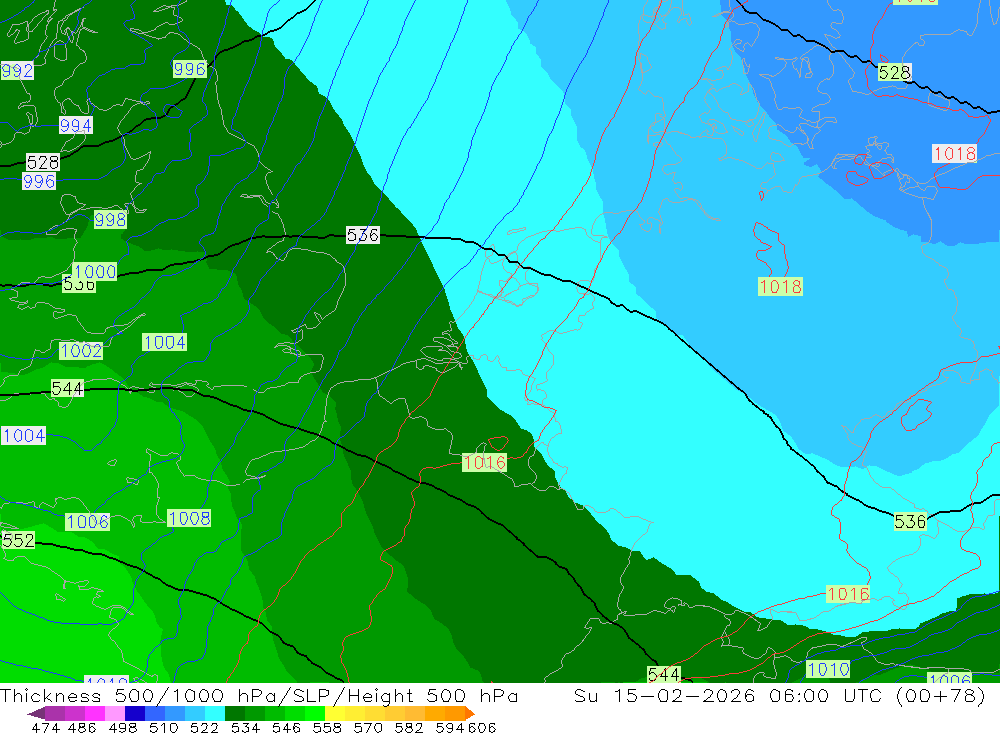Viewport: 1000px width, 733px height.
Task: Click the 1010 isobar label
Action: point(828,669)
